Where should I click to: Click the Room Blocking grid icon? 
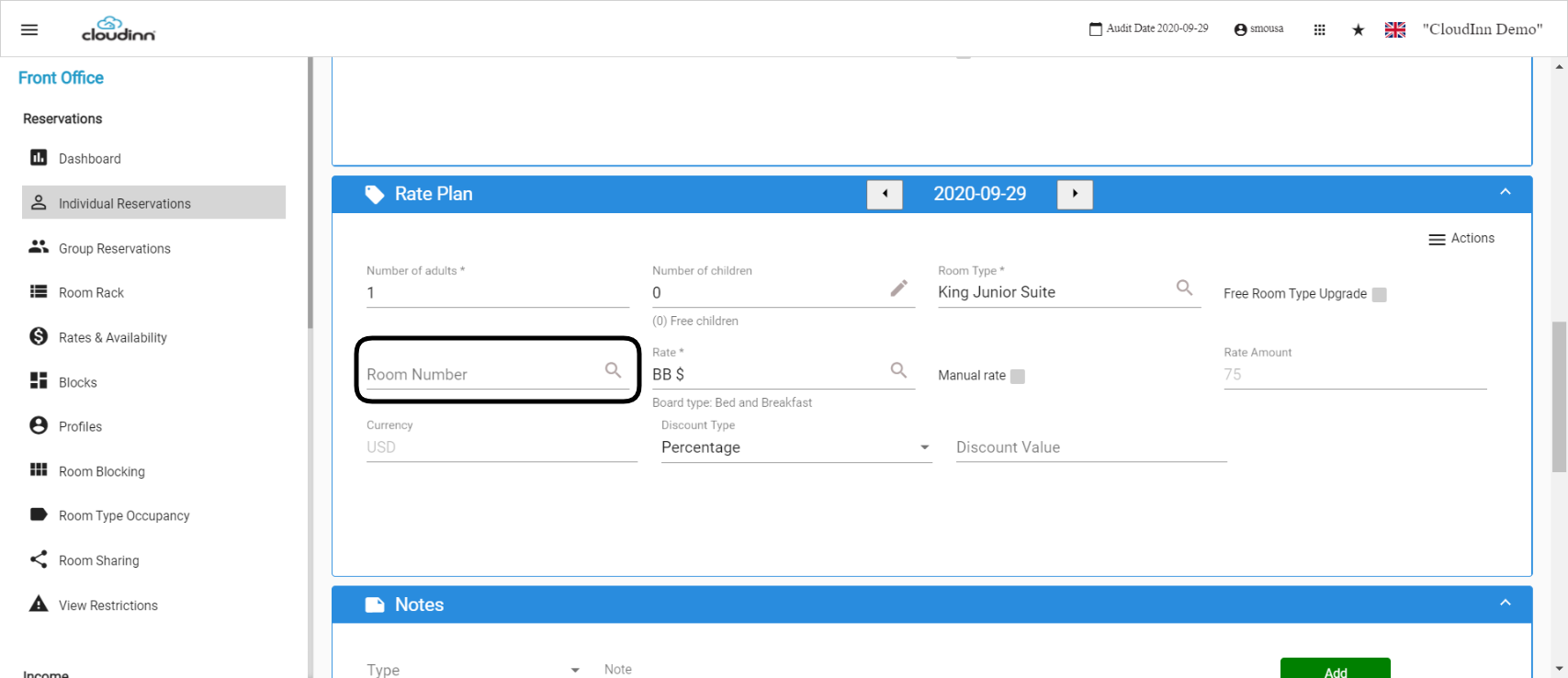[39, 469]
